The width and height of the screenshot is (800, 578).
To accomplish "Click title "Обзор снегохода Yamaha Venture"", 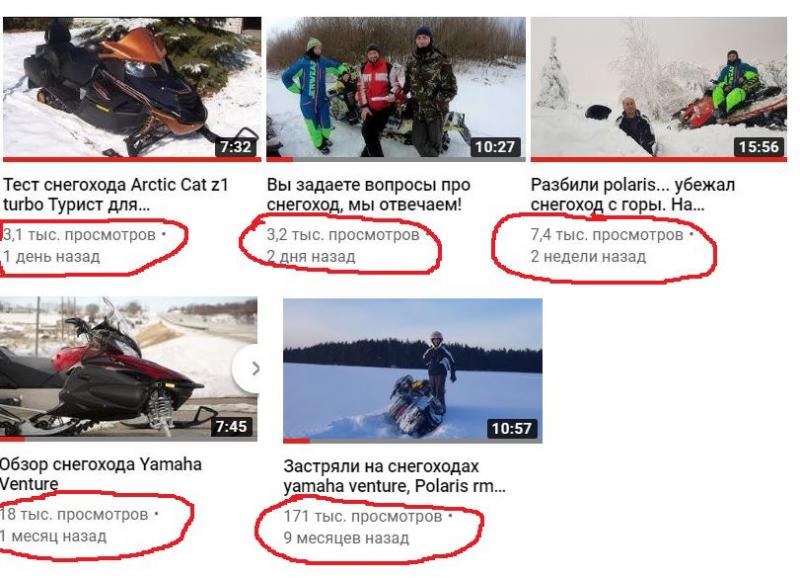I will tap(101, 473).
